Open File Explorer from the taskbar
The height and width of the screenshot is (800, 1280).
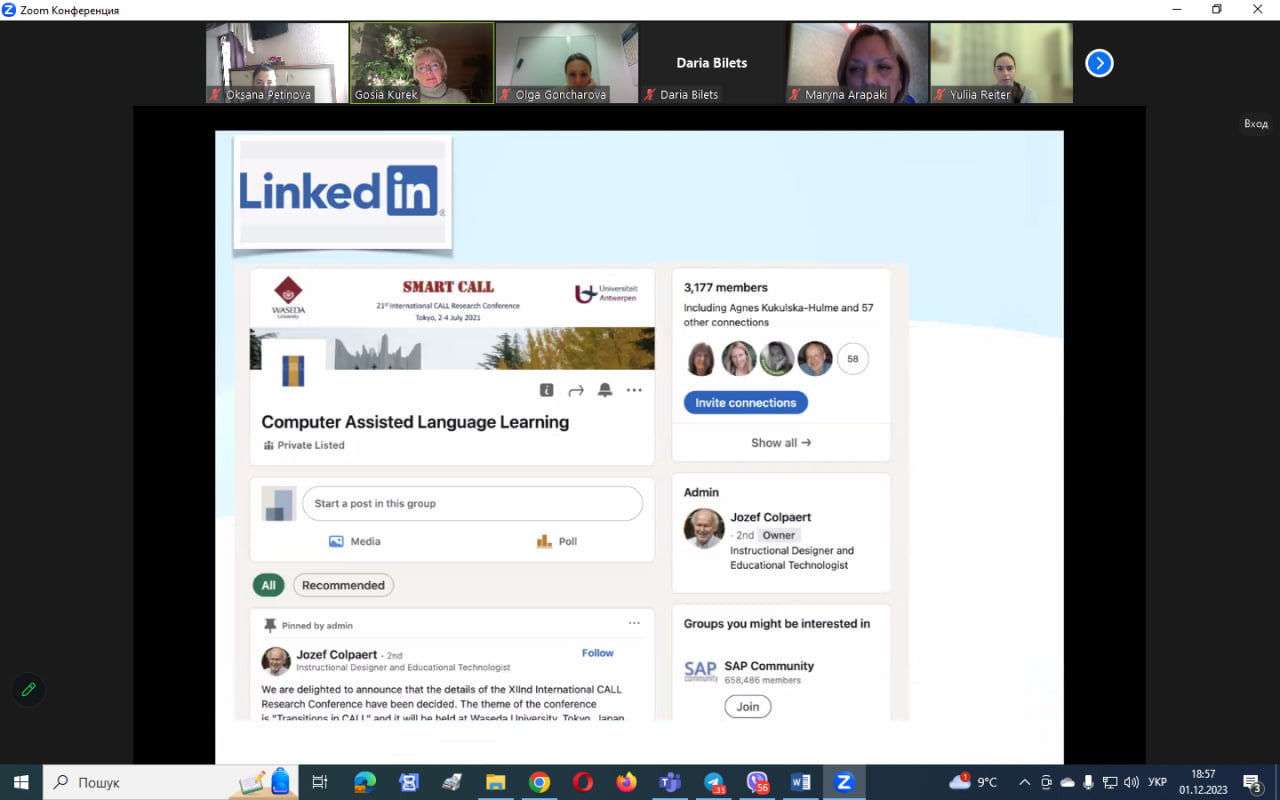(495, 782)
